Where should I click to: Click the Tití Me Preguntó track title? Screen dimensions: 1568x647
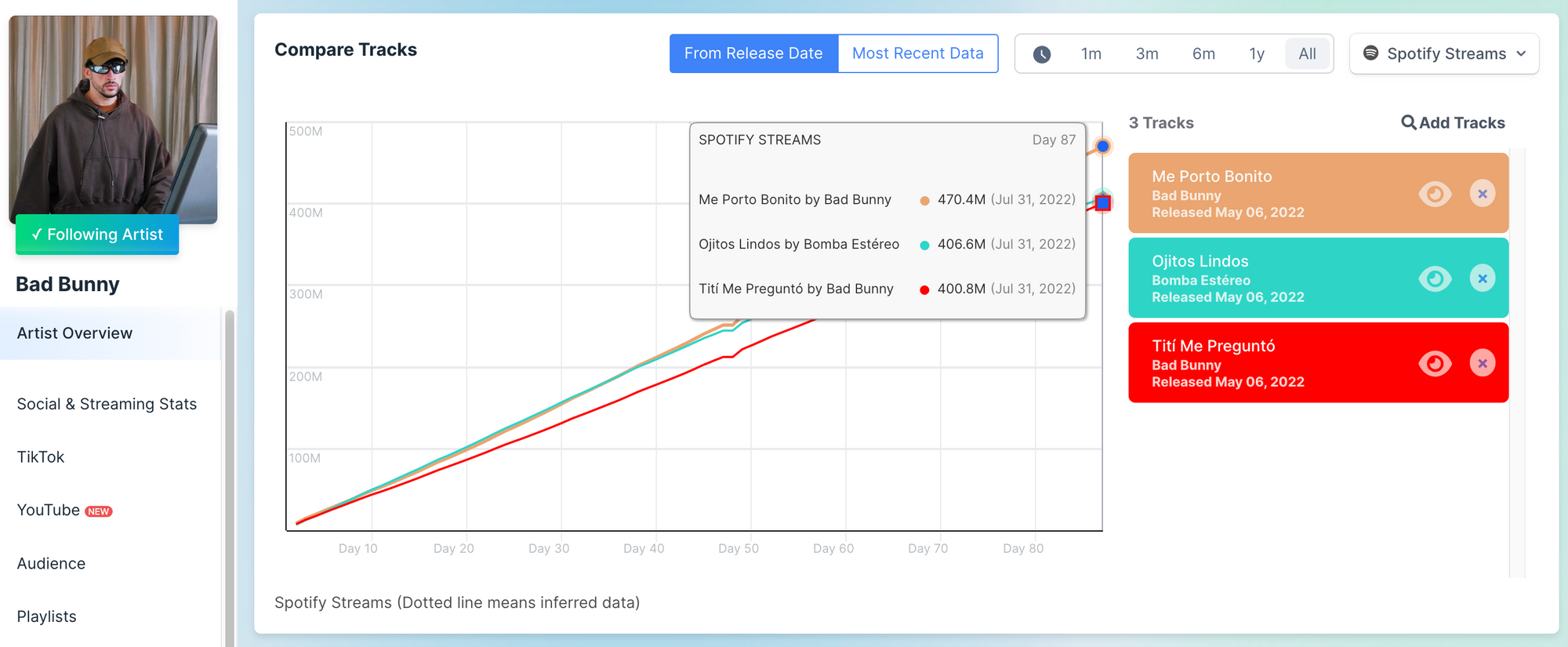(1214, 346)
